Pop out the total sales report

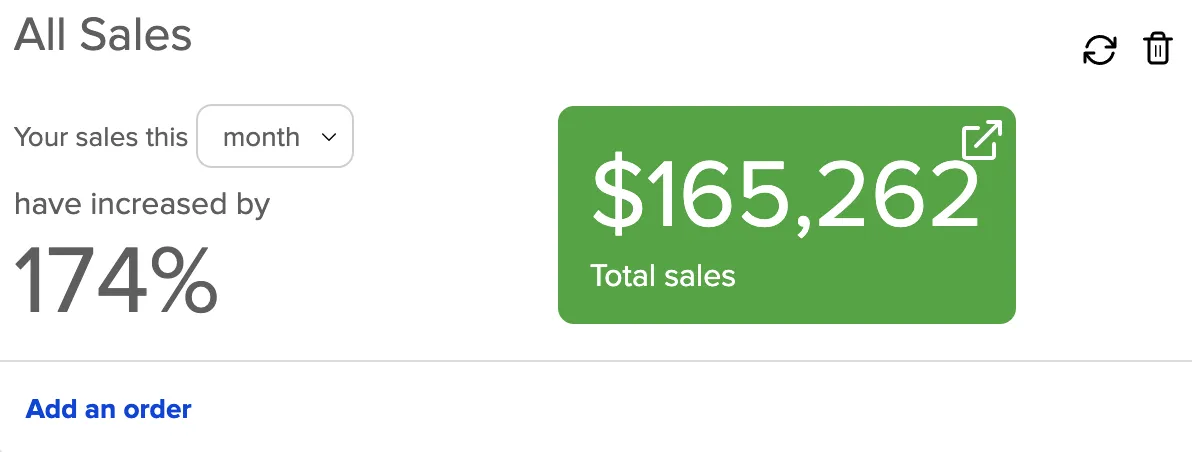980,141
